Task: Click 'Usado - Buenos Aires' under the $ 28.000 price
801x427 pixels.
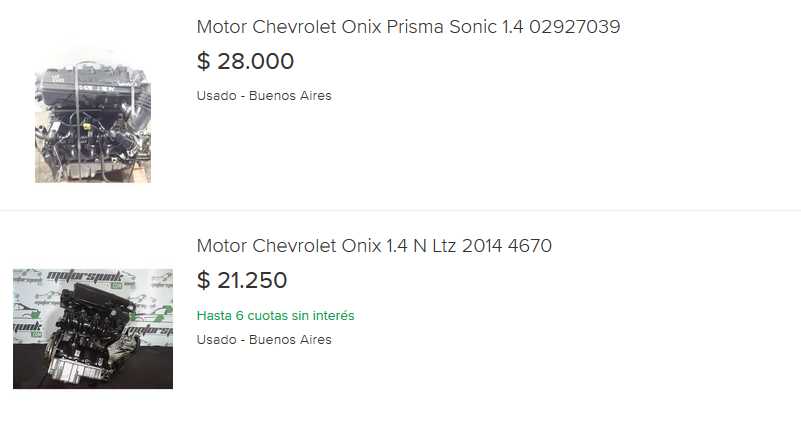Action: [x=264, y=96]
